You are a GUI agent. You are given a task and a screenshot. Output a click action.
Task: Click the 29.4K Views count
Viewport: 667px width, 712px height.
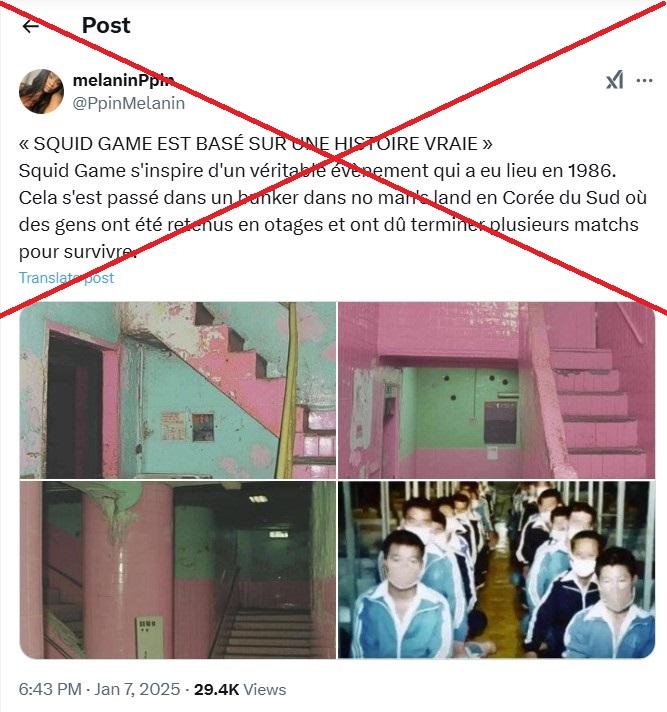[x=240, y=689]
